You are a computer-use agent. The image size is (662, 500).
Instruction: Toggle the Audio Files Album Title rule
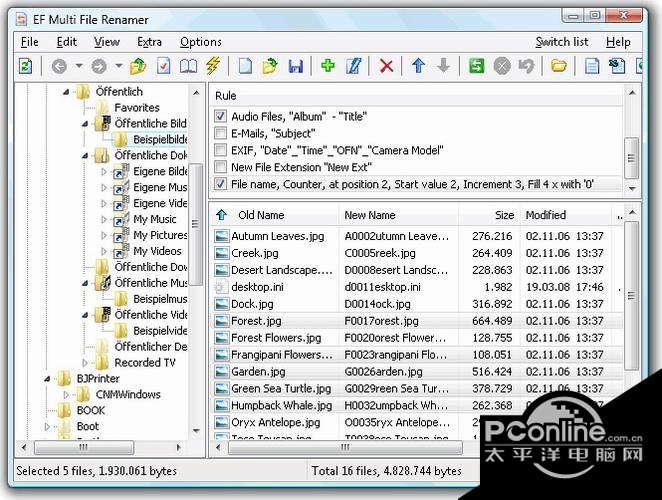[x=220, y=116]
